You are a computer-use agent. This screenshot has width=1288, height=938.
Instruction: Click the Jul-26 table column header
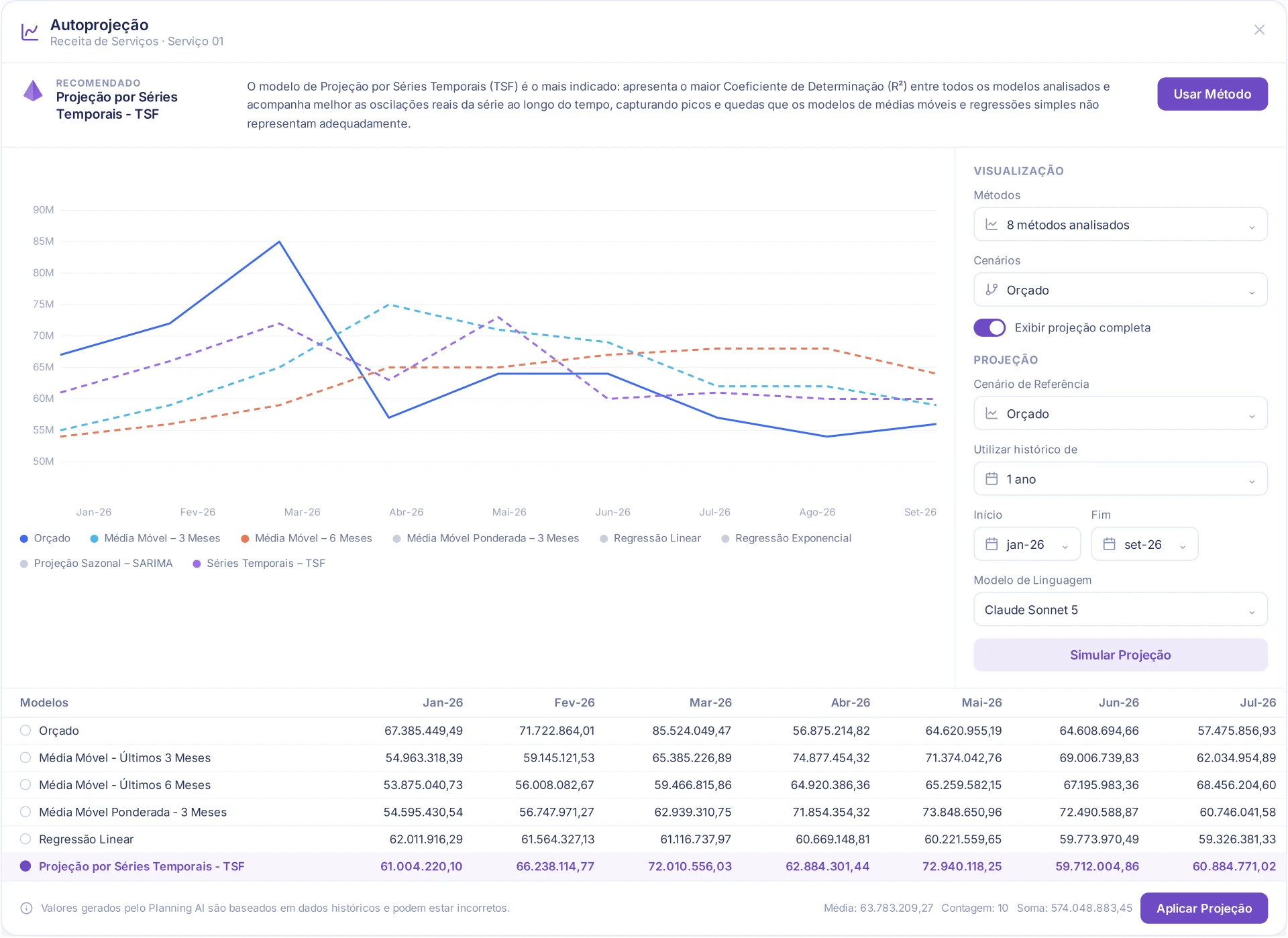(x=1258, y=702)
